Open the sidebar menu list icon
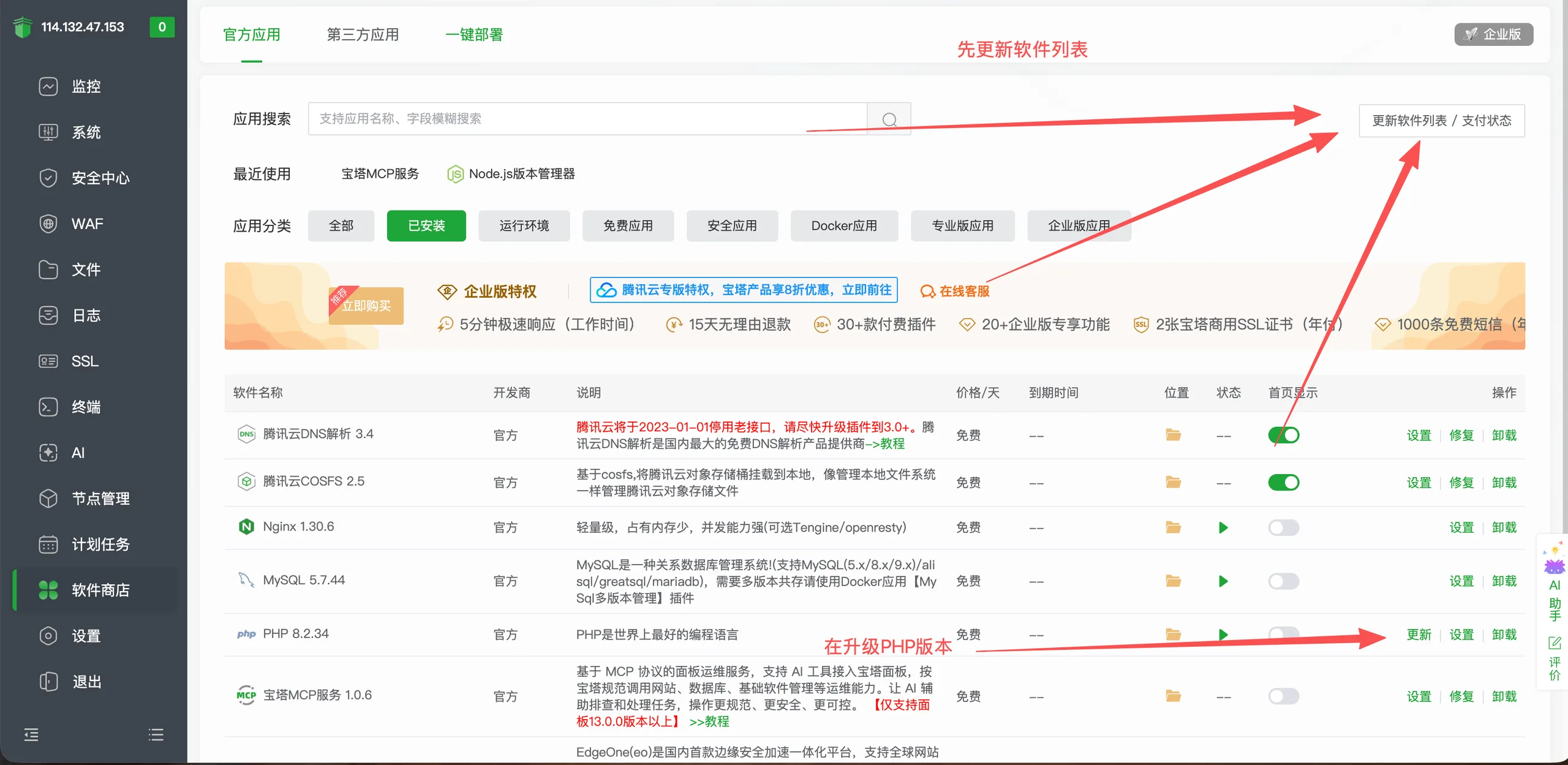The height and width of the screenshot is (765, 1568). [156, 734]
